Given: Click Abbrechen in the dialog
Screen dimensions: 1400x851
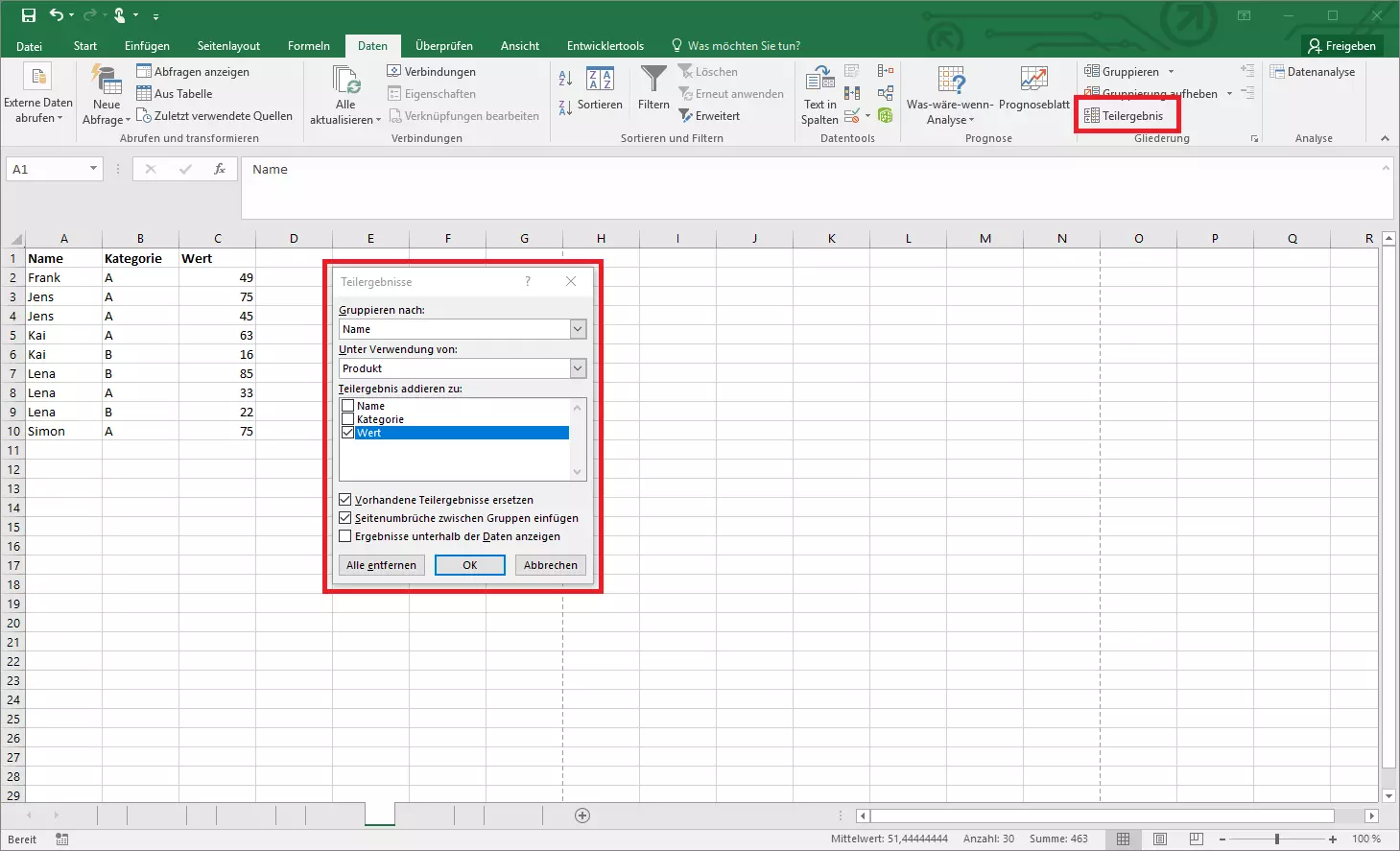Looking at the screenshot, I should pyautogui.click(x=551, y=565).
